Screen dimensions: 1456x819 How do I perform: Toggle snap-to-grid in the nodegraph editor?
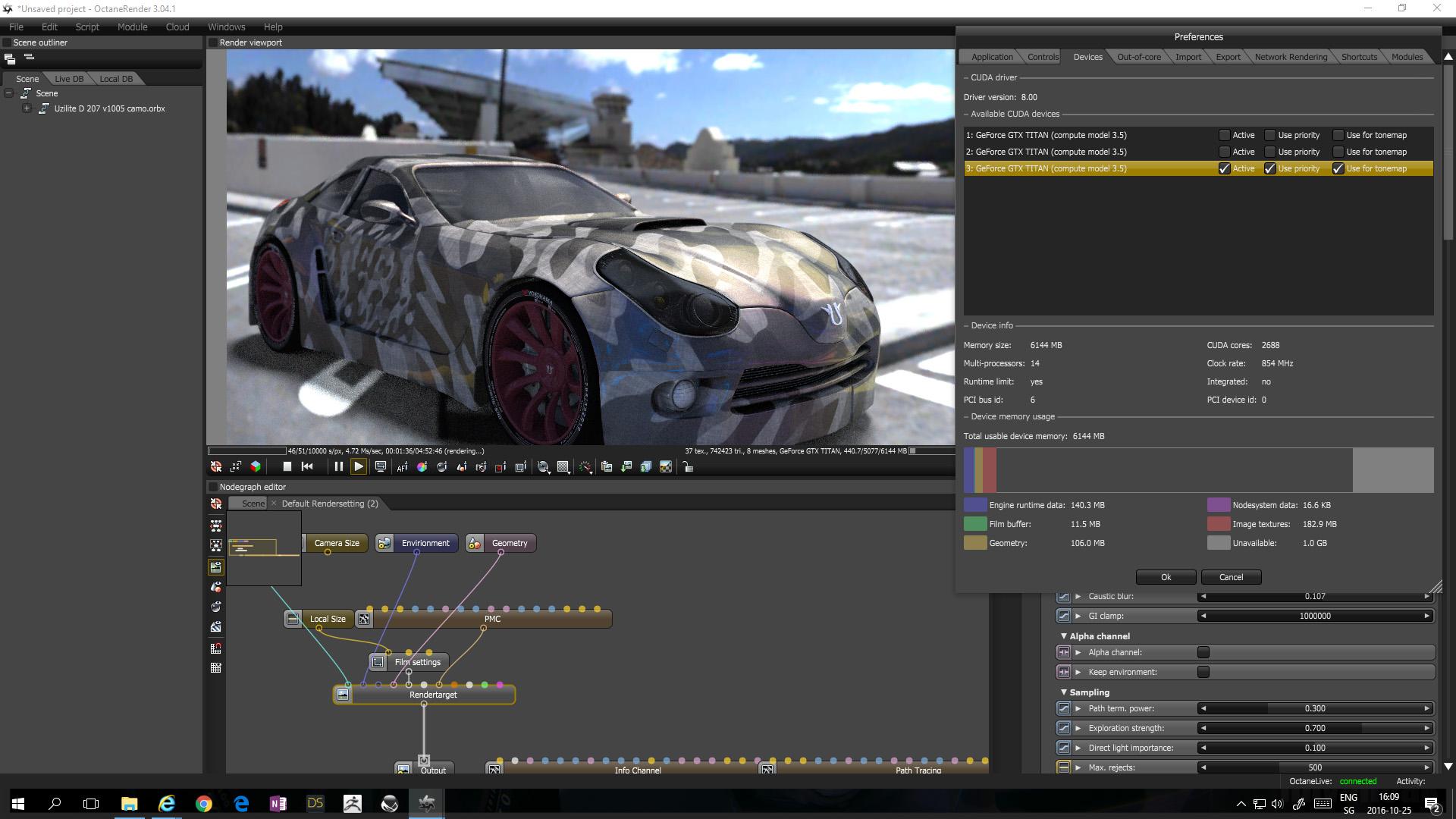pos(215,648)
